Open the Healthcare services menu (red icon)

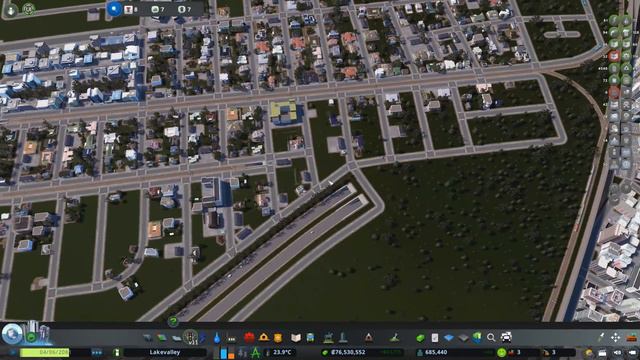tap(249, 338)
